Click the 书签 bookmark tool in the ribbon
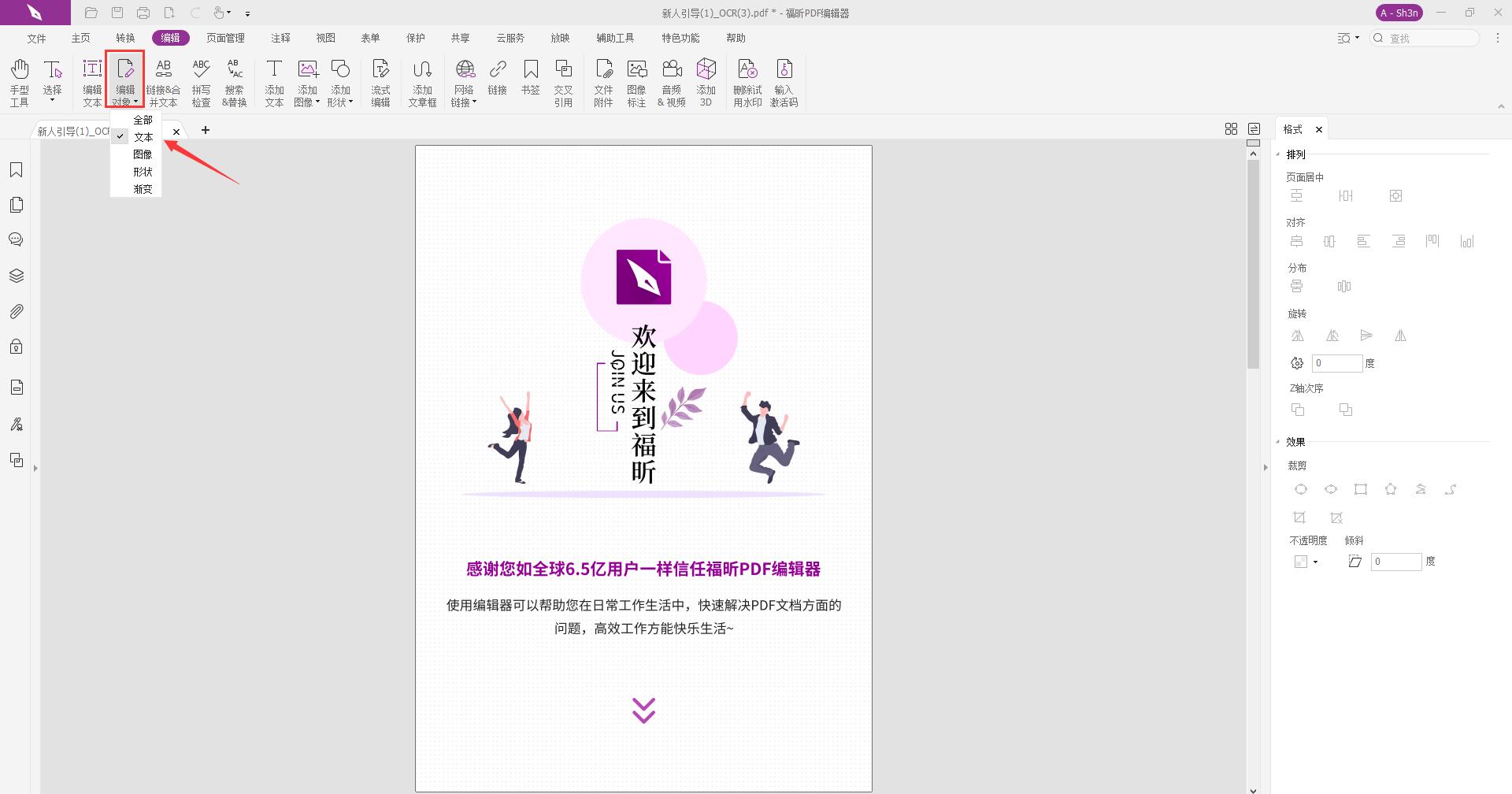This screenshot has width=1512, height=794. 531,81
